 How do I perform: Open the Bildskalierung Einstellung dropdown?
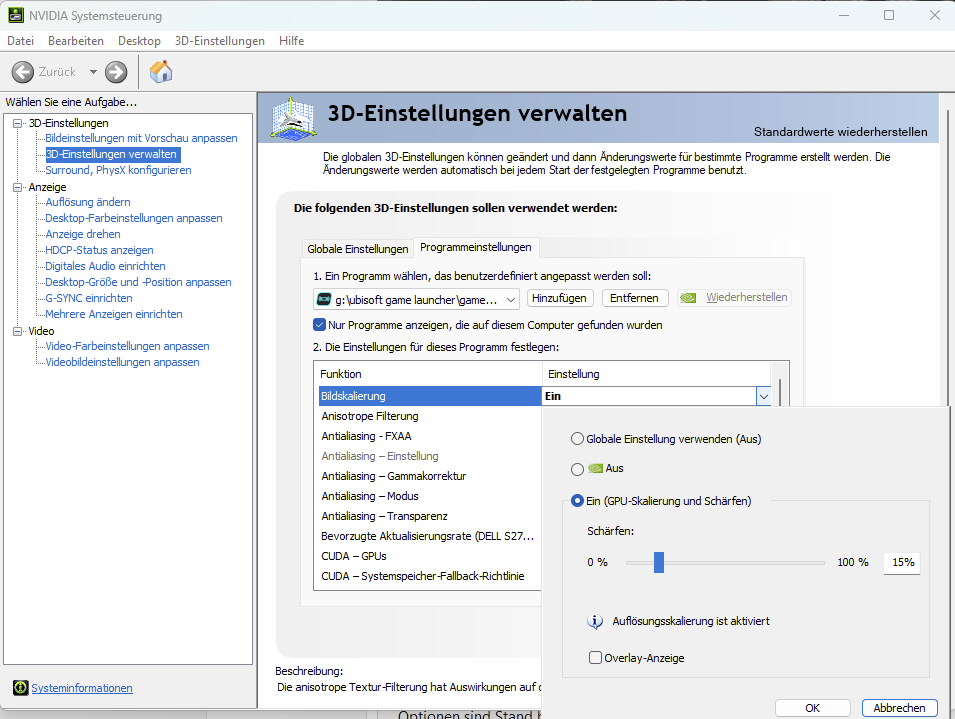(763, 396)
